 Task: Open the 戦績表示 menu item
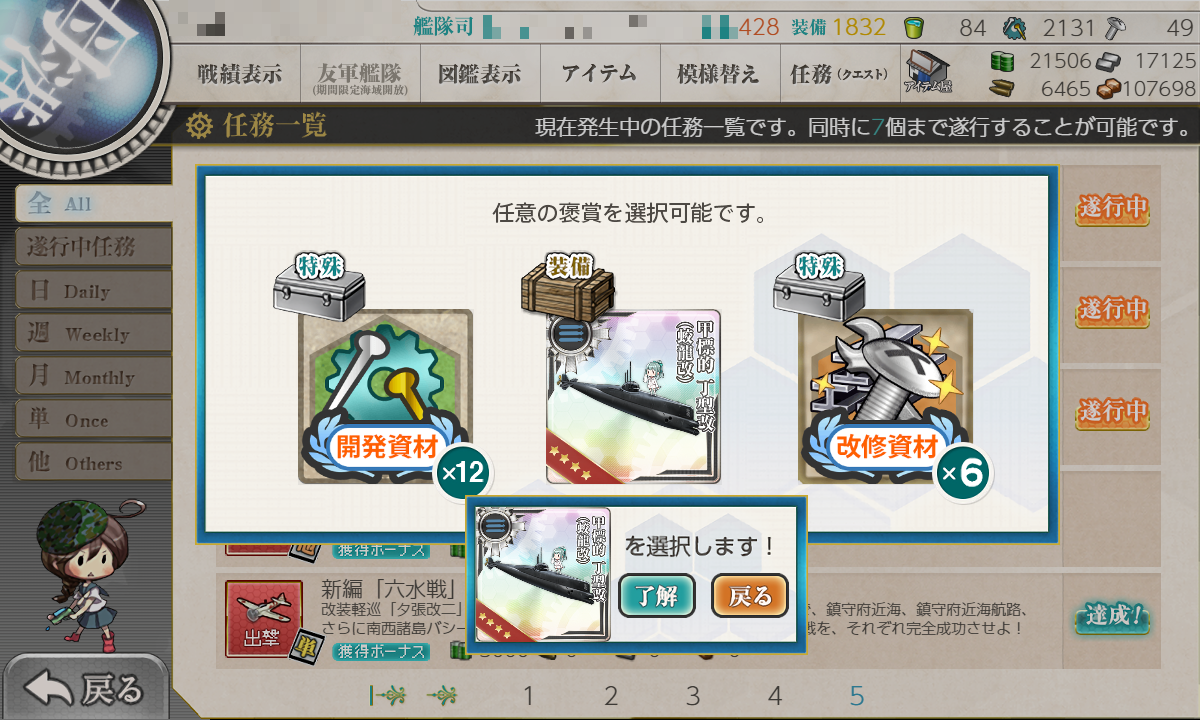pyautogui.click(x=239, y=73)
